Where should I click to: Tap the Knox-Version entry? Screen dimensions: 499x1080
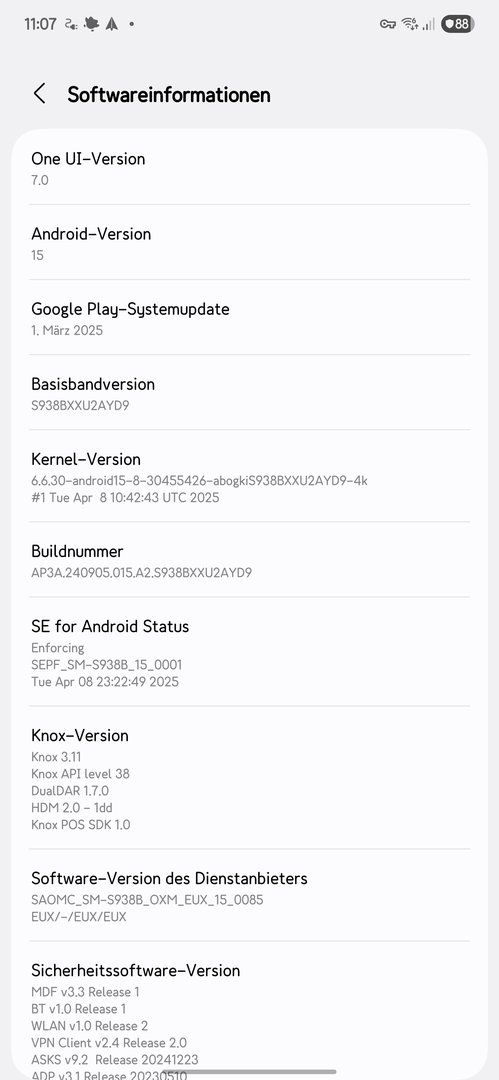(250, 778)
